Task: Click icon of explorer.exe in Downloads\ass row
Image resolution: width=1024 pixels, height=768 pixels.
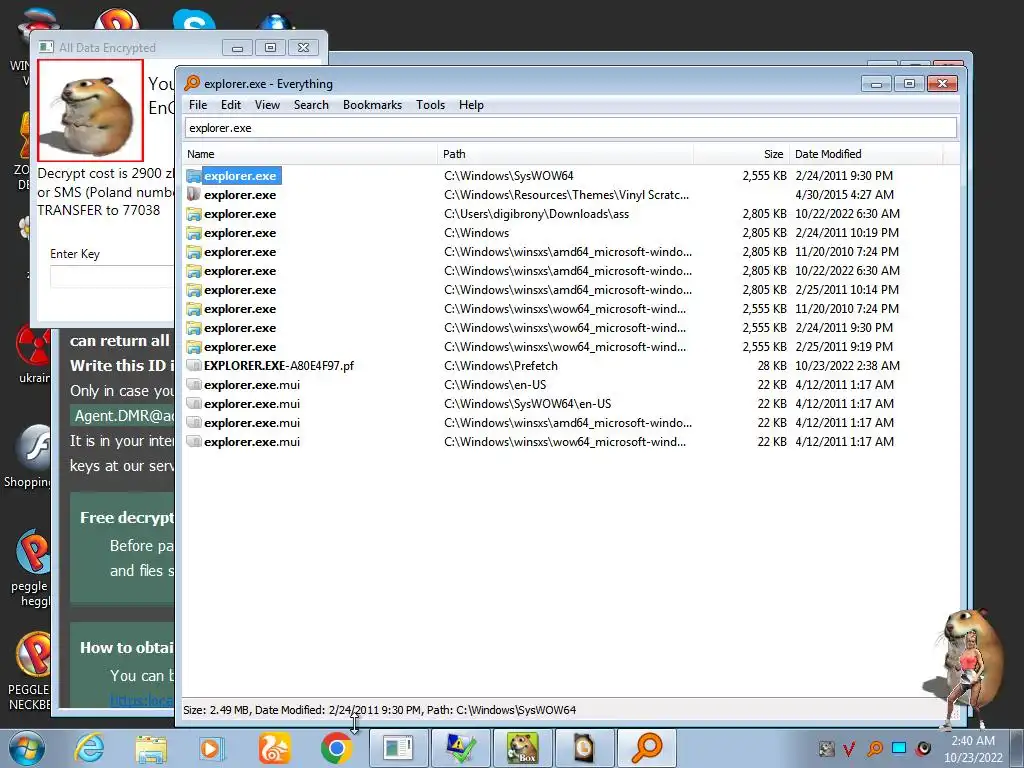Action: tap(193, 214)
